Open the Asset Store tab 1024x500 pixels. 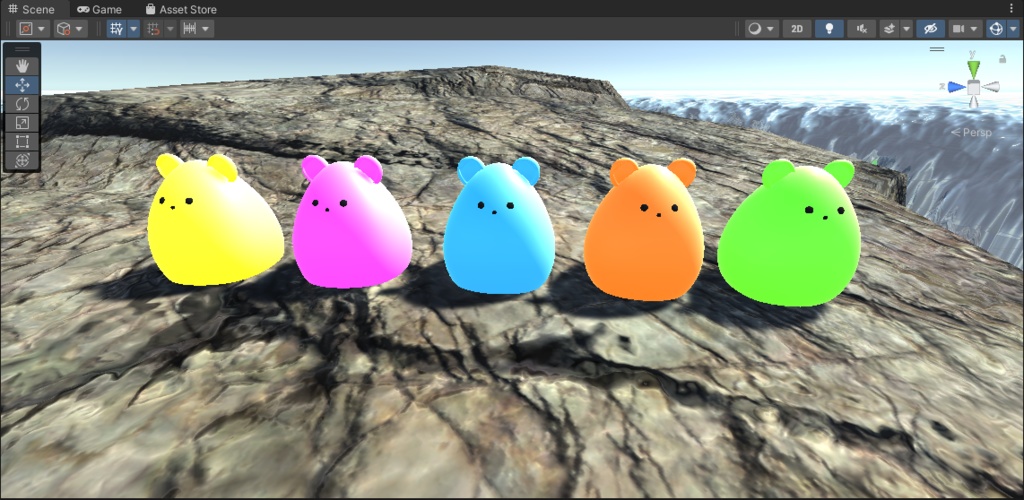[x=181, y=9]
